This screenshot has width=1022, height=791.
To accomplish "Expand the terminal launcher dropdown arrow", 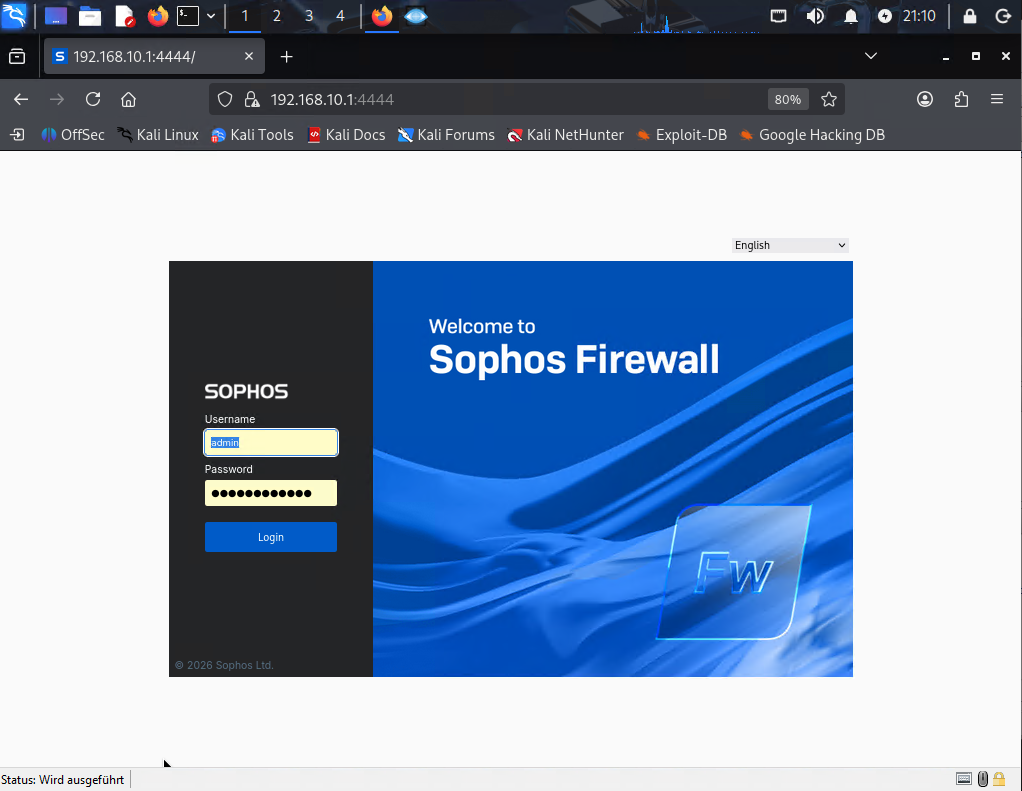I will pyautogui.click(x=211, y=16).
